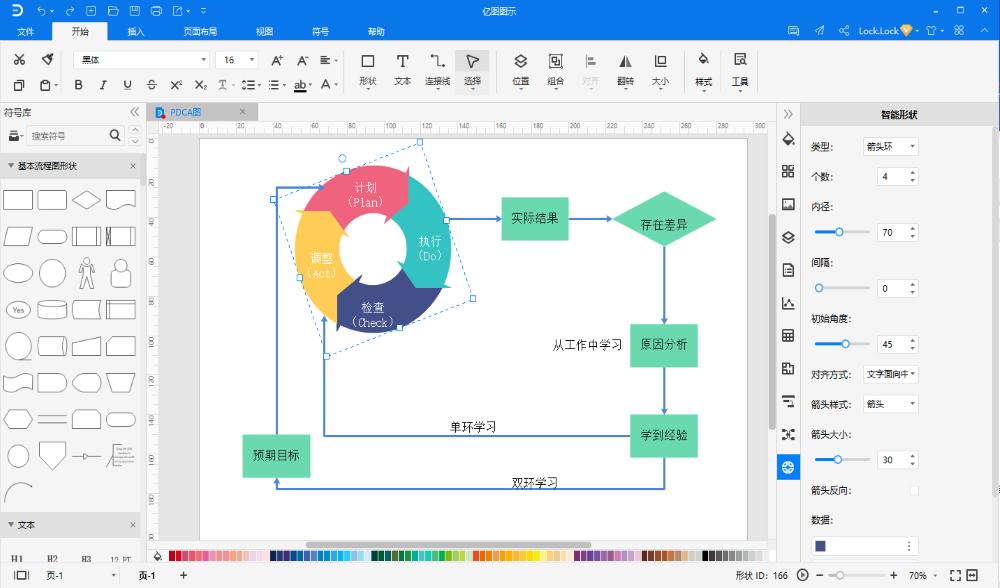This screenshot has width=1000, height=588.
Task: Click the 实际结果 box in the diagram
Action: point(535,218)
